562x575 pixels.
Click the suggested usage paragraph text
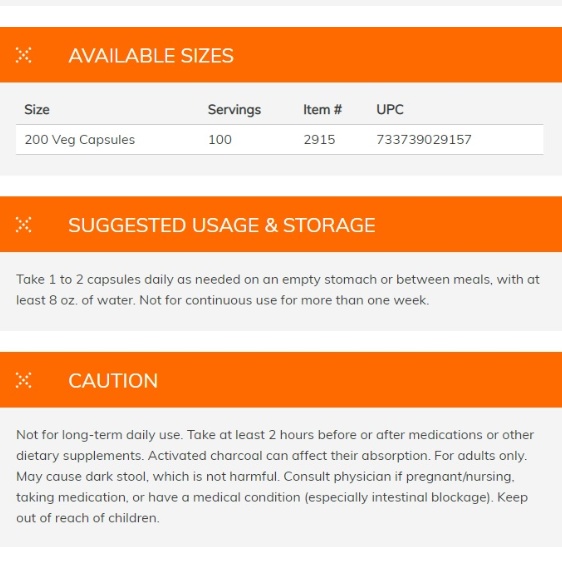[278, 290]
